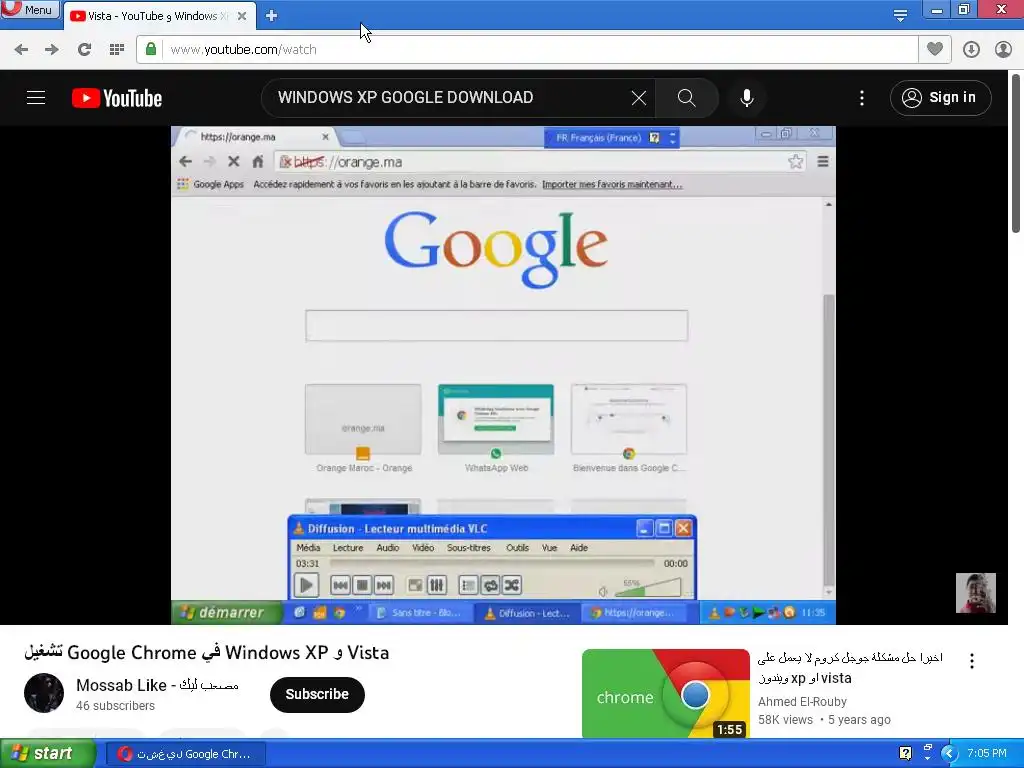Screen dimensions: 1024x768
Task: Open the recommended video title in Arabic
Action: pos(850,667)
